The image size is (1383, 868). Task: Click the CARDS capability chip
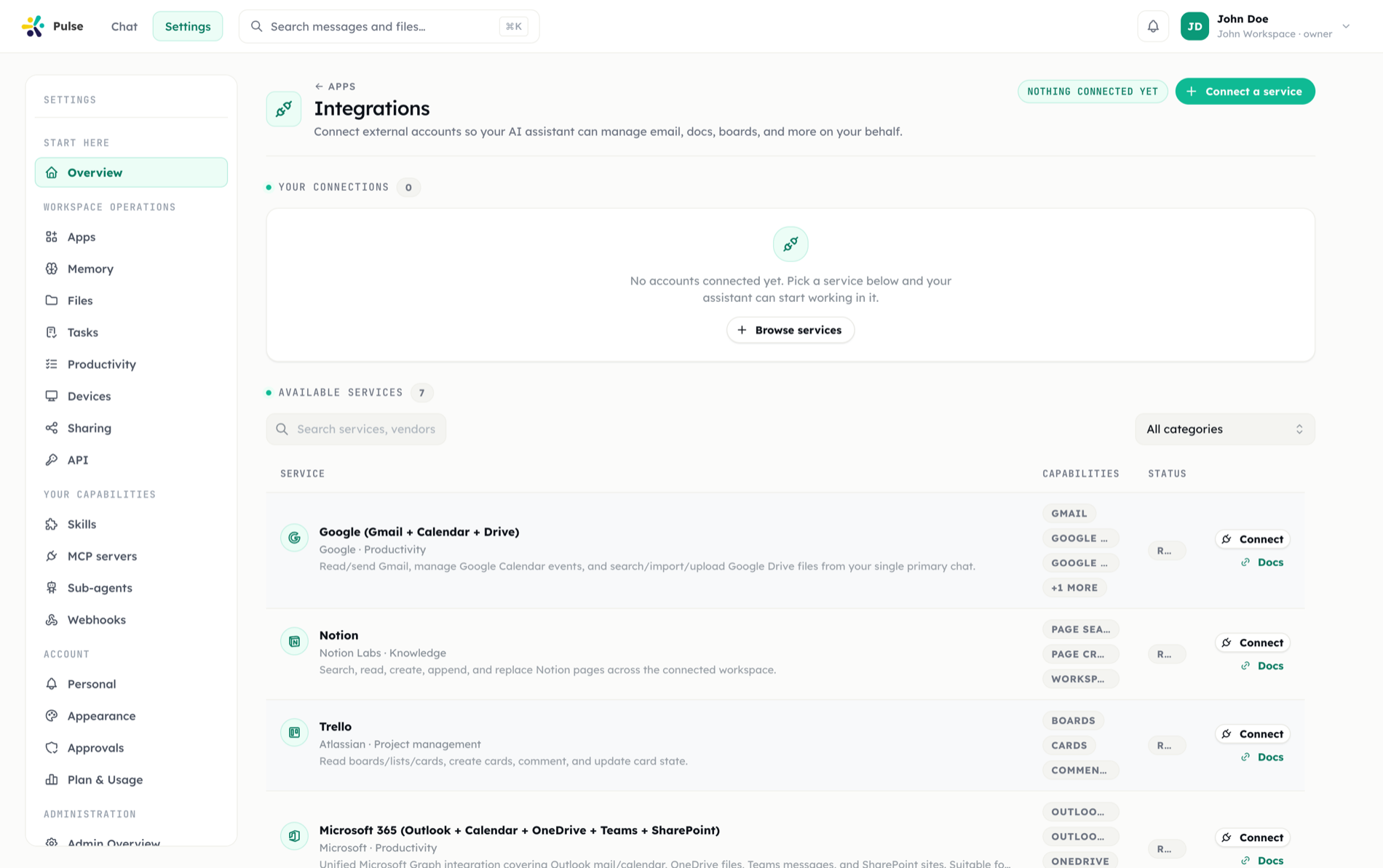[1069, 745]
